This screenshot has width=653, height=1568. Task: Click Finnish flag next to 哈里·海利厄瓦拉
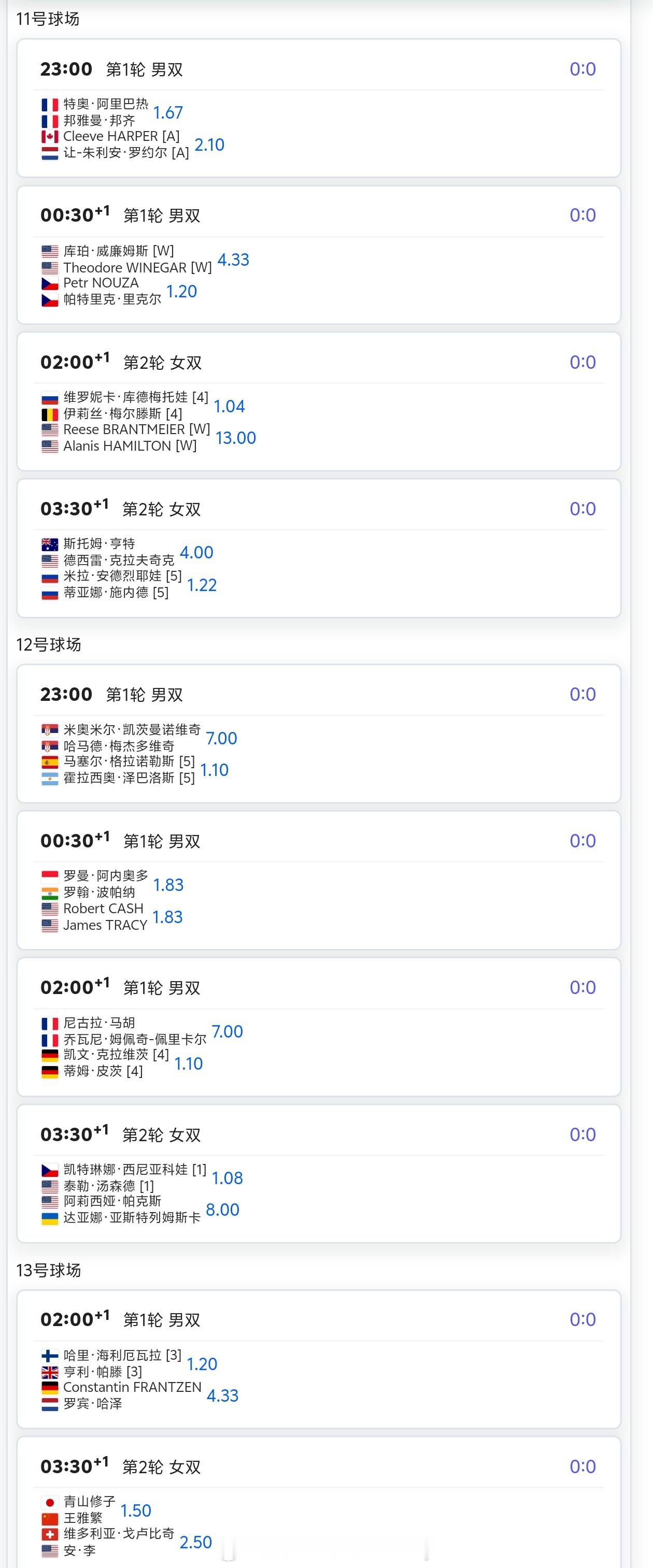pos(50,1356)
